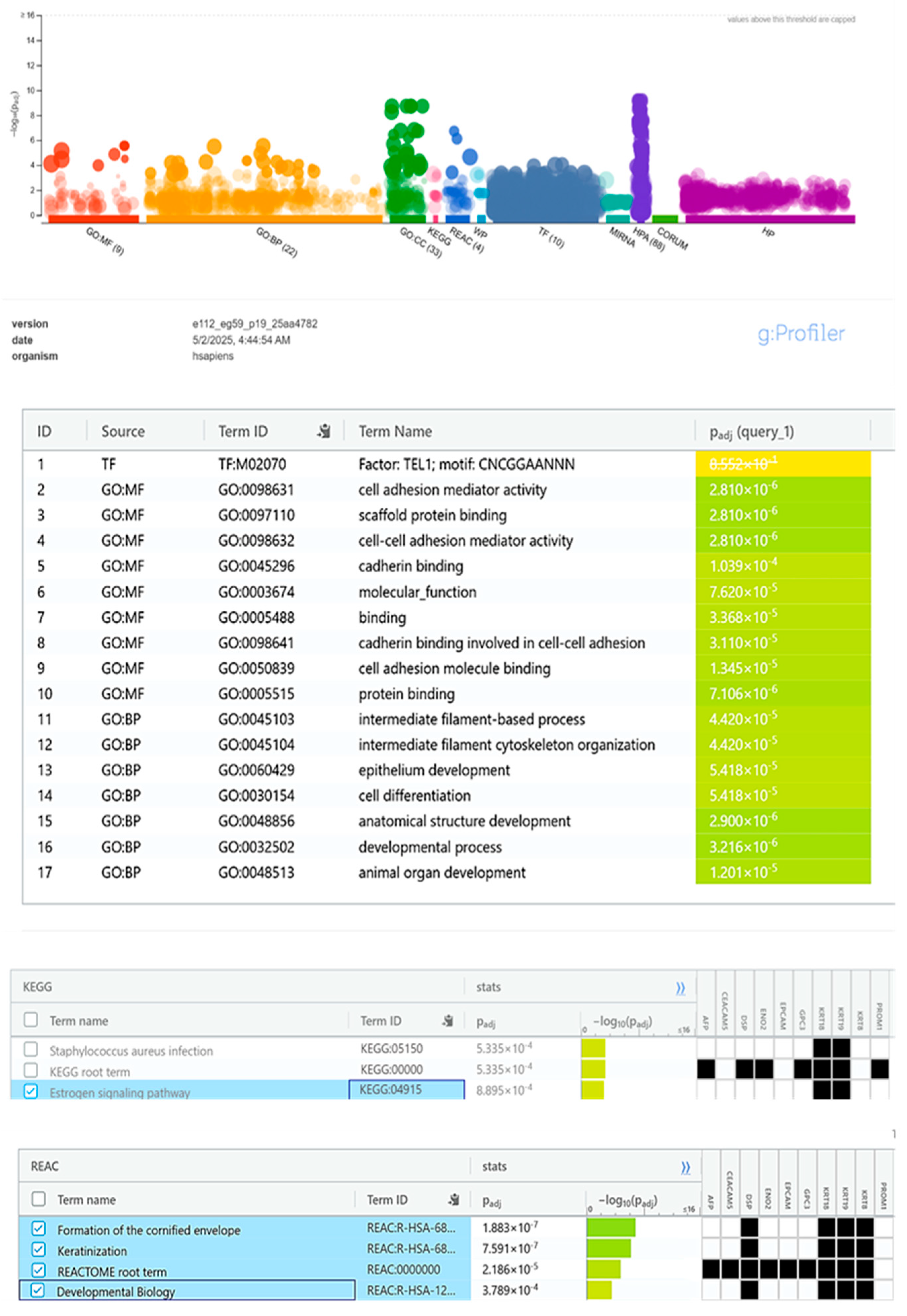This screenshot has height=1316, width=907.
Task: Sort by ID column header in main table
Action: coord(44,432)
